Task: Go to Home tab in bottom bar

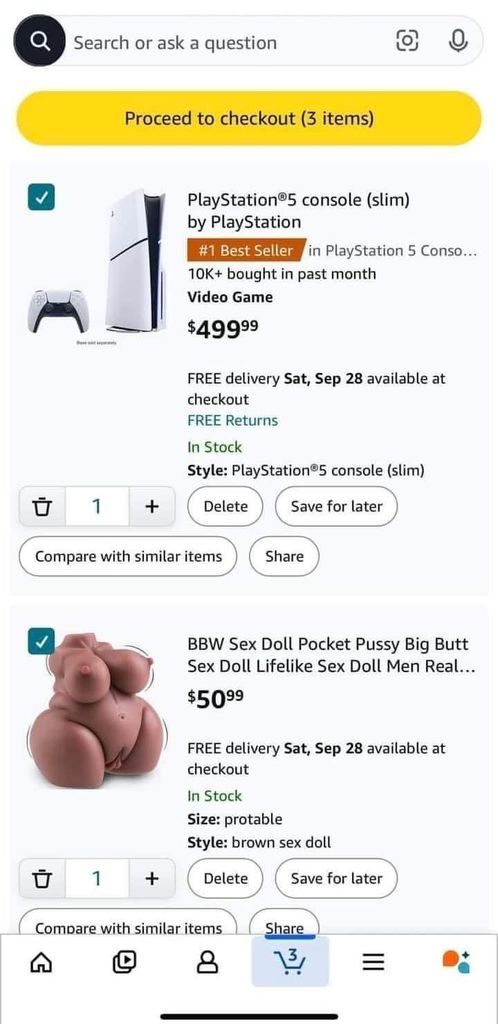Action: (41, 961)
